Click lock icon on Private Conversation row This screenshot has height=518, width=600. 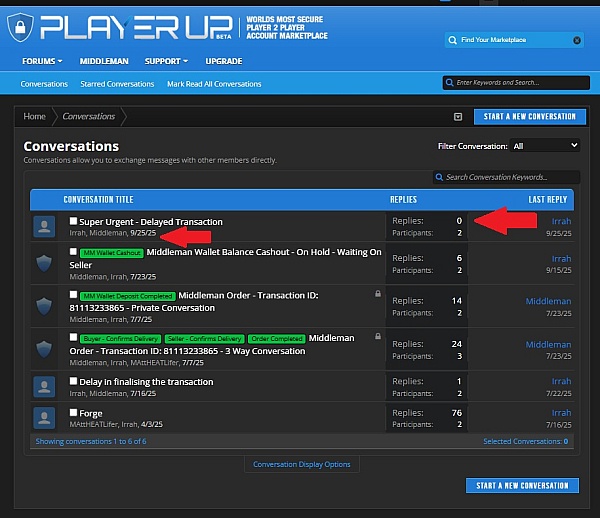click(x=376, y=294)
